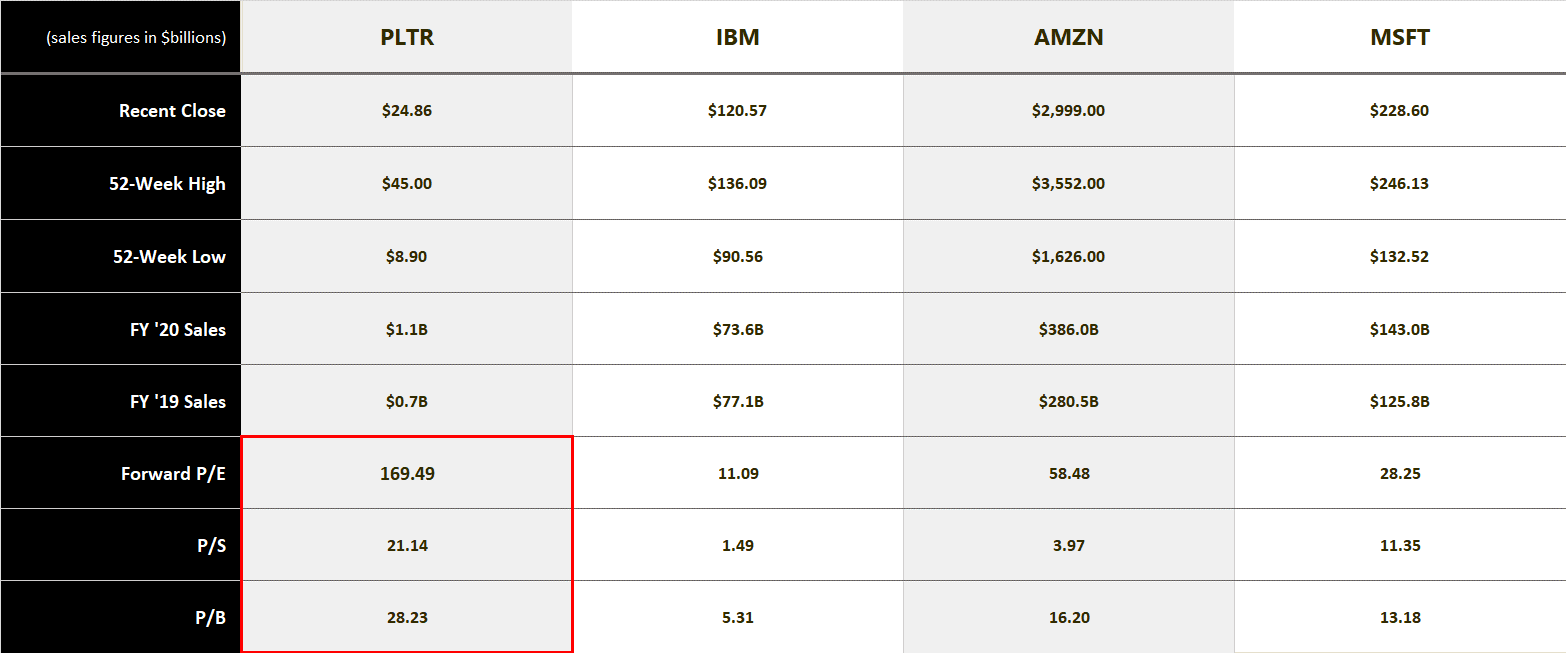Click the sales figures in $billions note

(136, 38)
